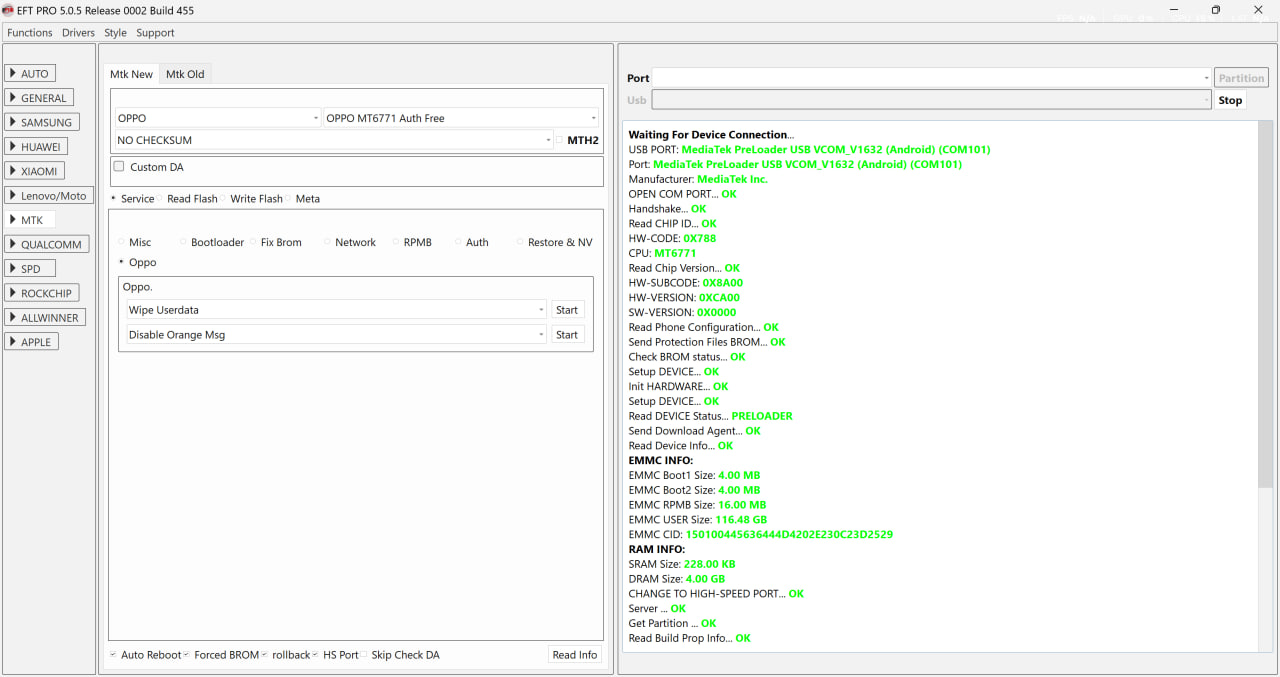Restore the window using title bar button
Screen dimensions: 1280x677
(1215, 10)
